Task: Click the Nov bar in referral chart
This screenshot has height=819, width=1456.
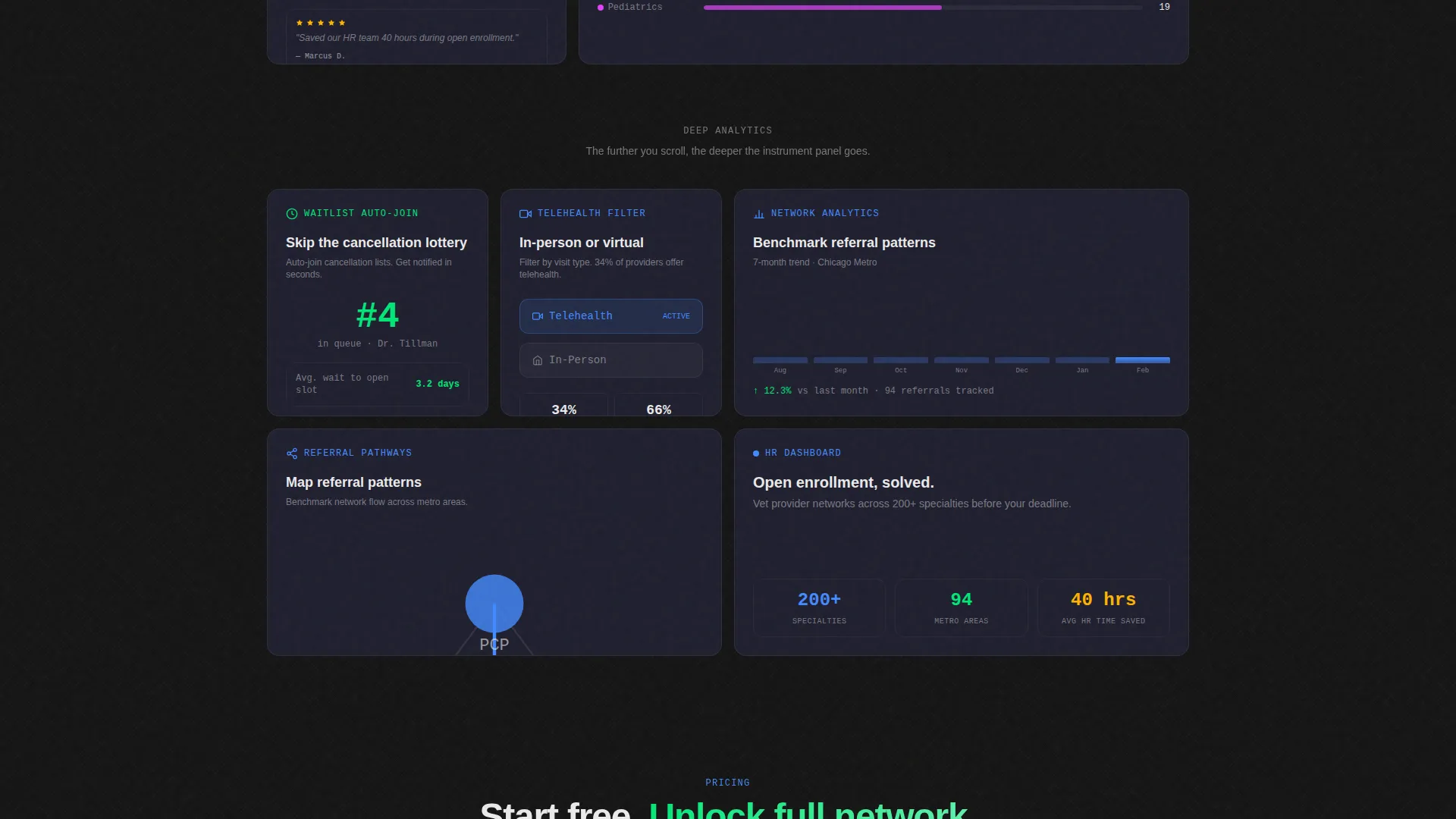Action: (962, 360)
